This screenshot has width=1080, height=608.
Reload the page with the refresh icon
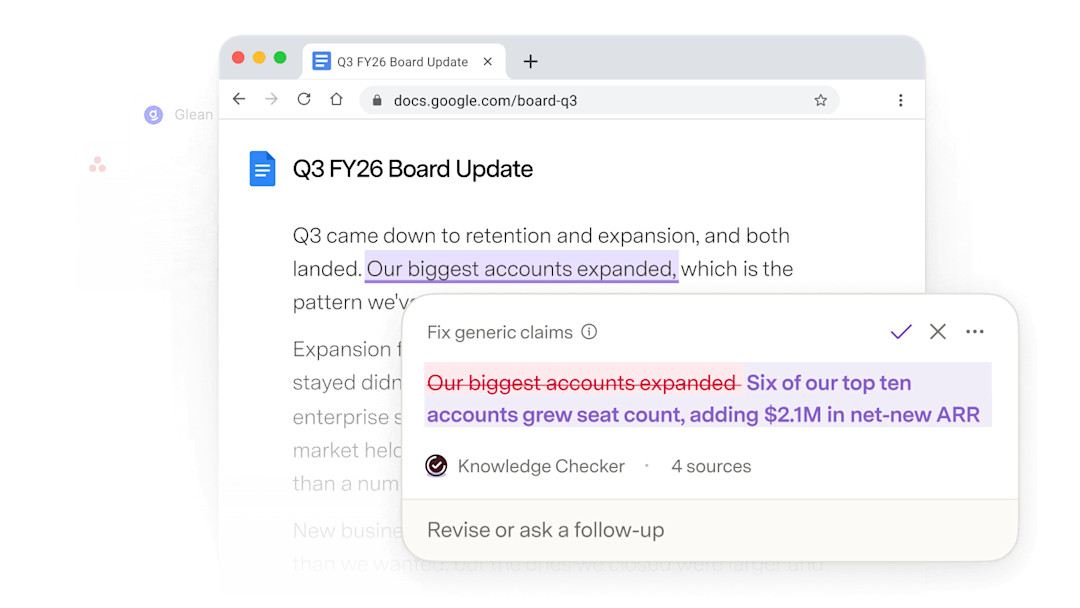pos(304,99)
